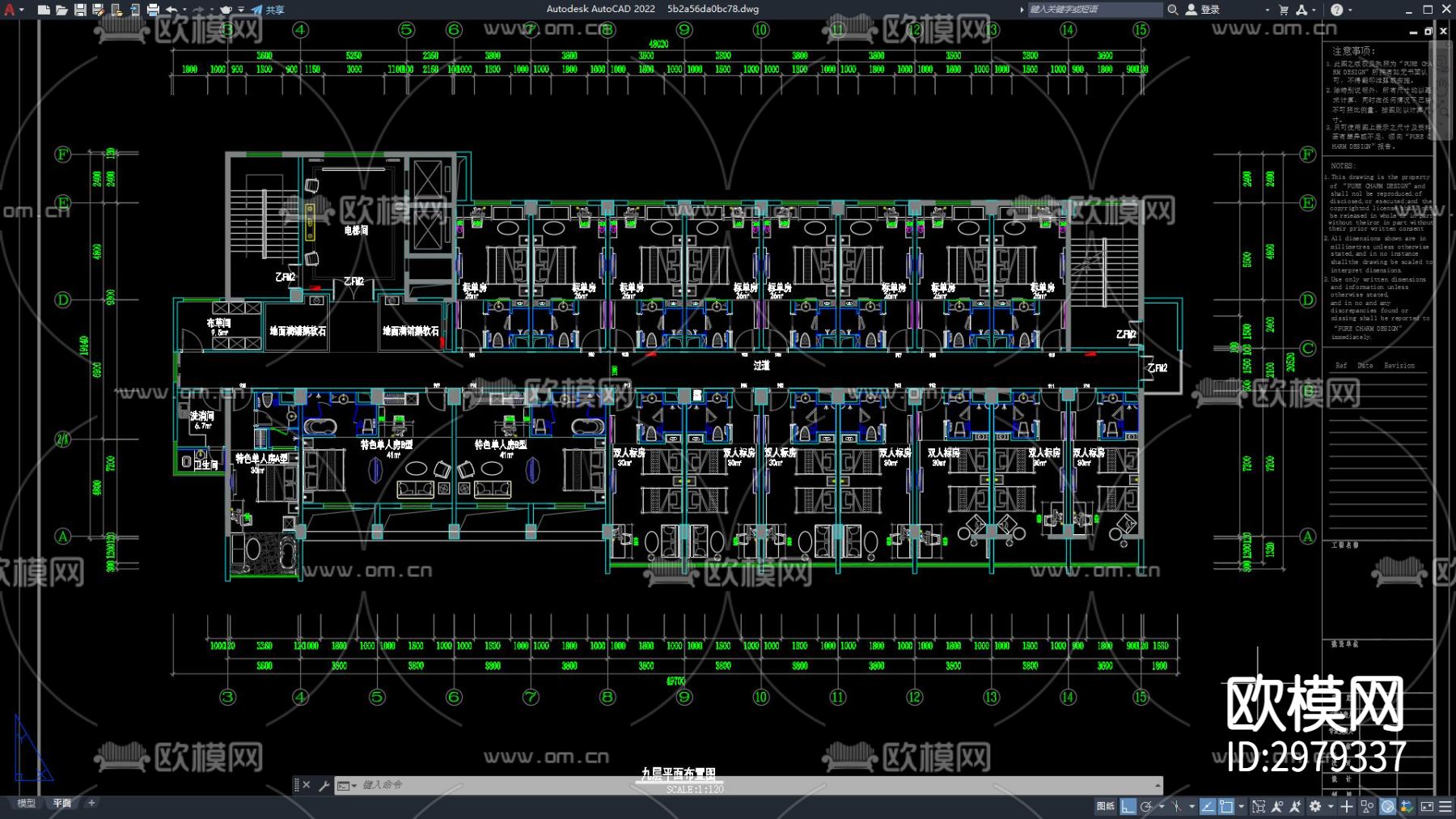
Task: Click the colorful checkmark status bar icon
Action: click(1407, 806)
